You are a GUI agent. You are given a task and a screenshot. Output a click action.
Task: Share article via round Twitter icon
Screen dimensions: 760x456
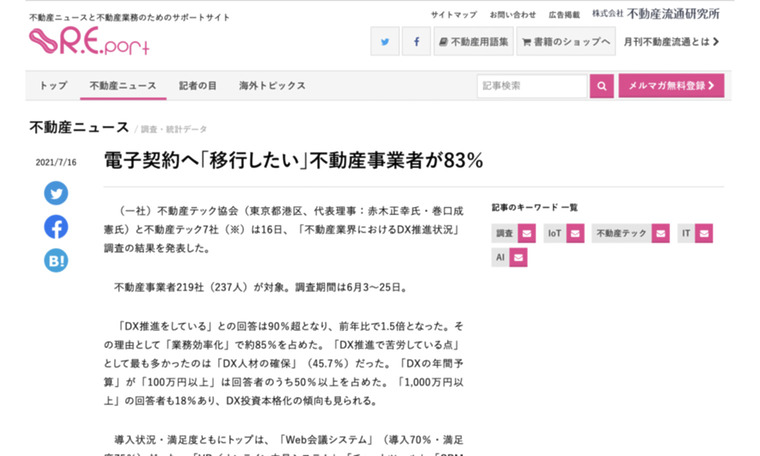pyautogui.click(x=56, y=193)
